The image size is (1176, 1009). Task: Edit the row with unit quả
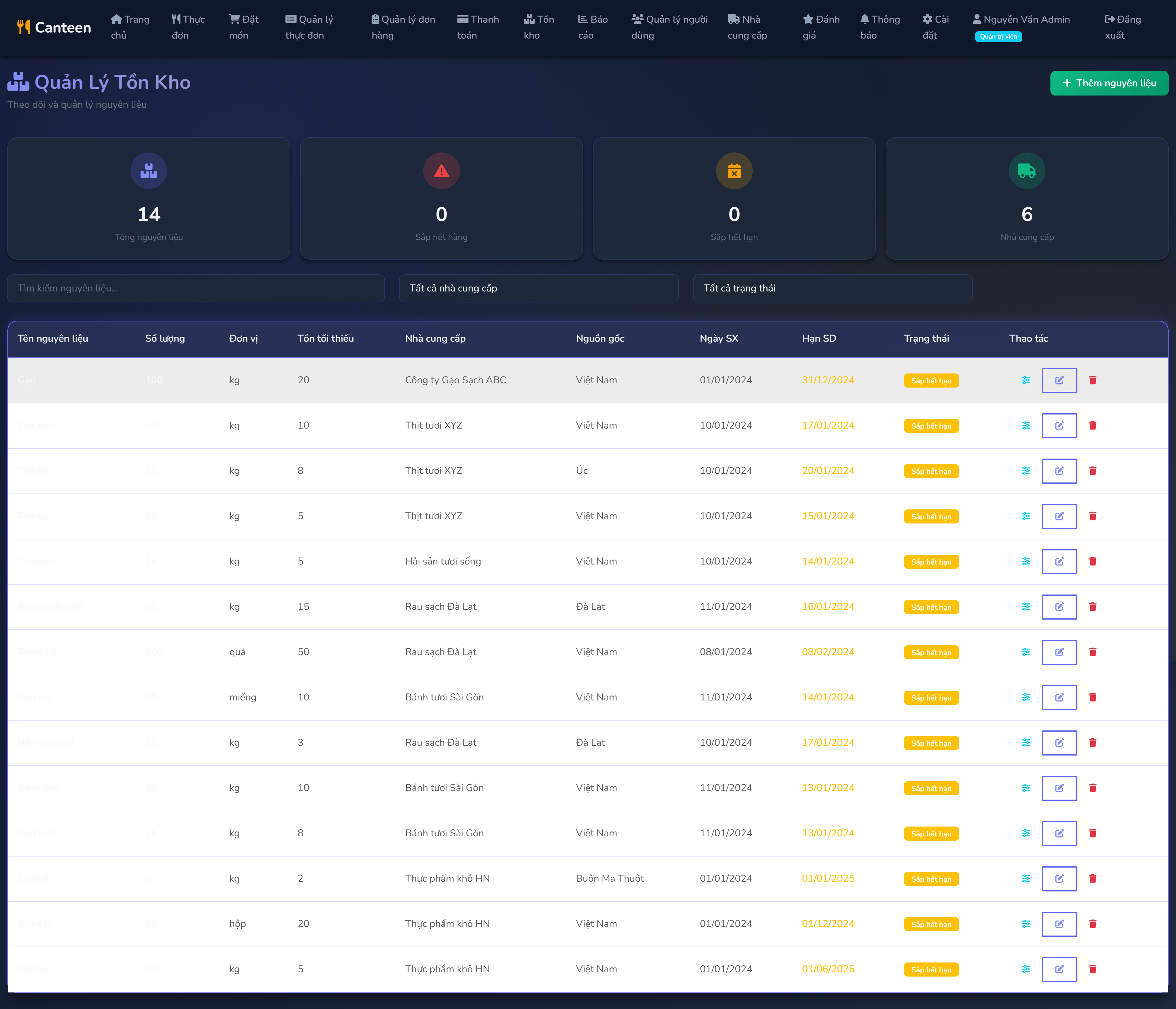tap(1059, 652)
